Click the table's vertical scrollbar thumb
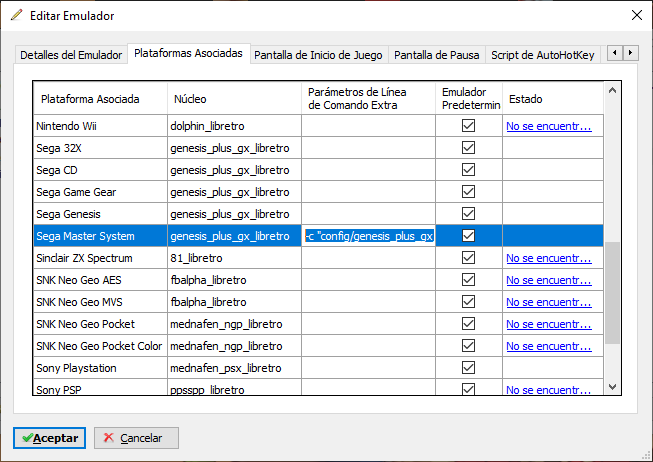Image resolution: width=653 pixels, height=462 pixels. point(612,293)
